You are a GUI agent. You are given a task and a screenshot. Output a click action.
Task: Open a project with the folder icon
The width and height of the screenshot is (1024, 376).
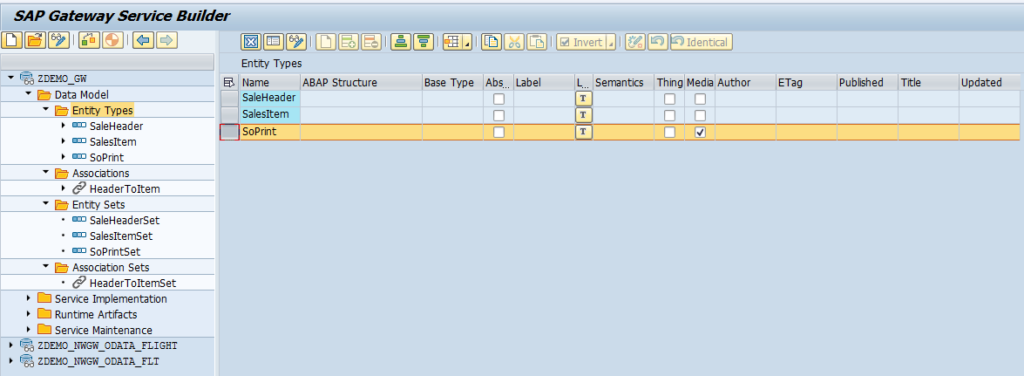coord(35,40)
